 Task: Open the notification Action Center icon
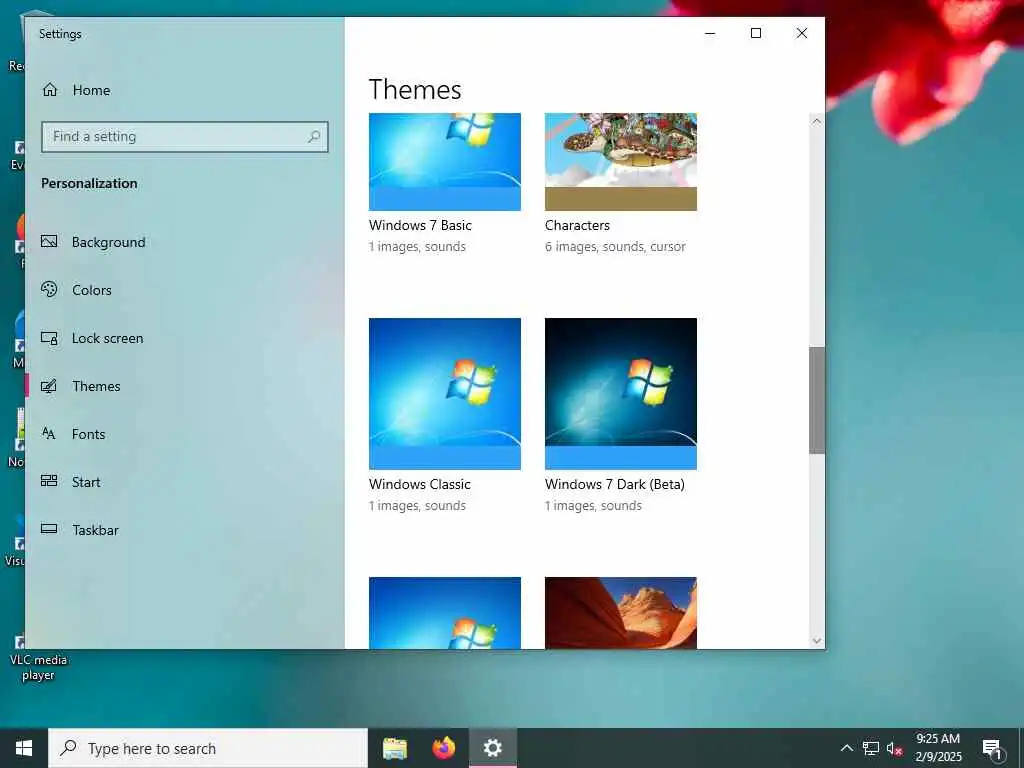coord(992,749)
